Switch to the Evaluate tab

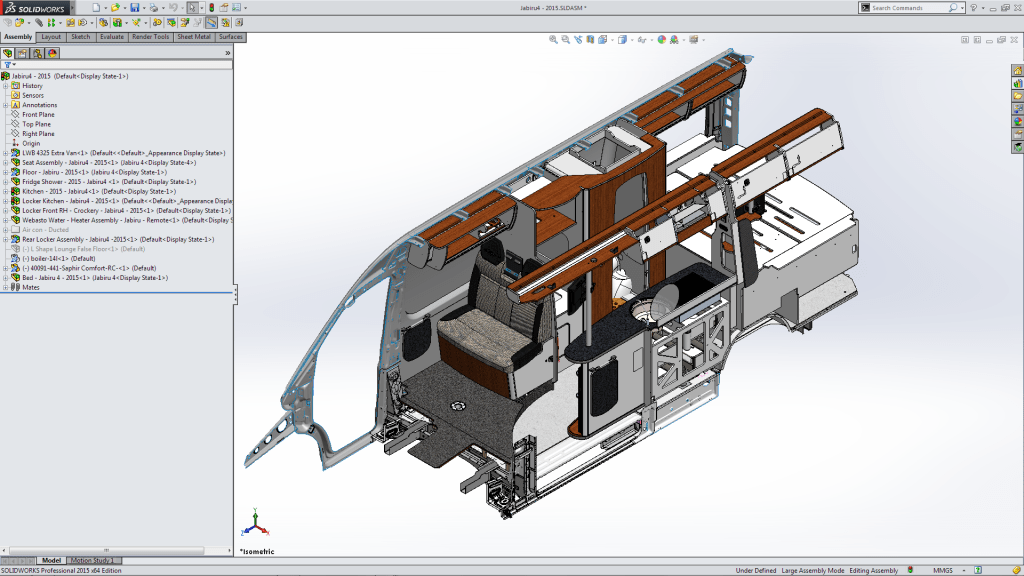point(111,37)
